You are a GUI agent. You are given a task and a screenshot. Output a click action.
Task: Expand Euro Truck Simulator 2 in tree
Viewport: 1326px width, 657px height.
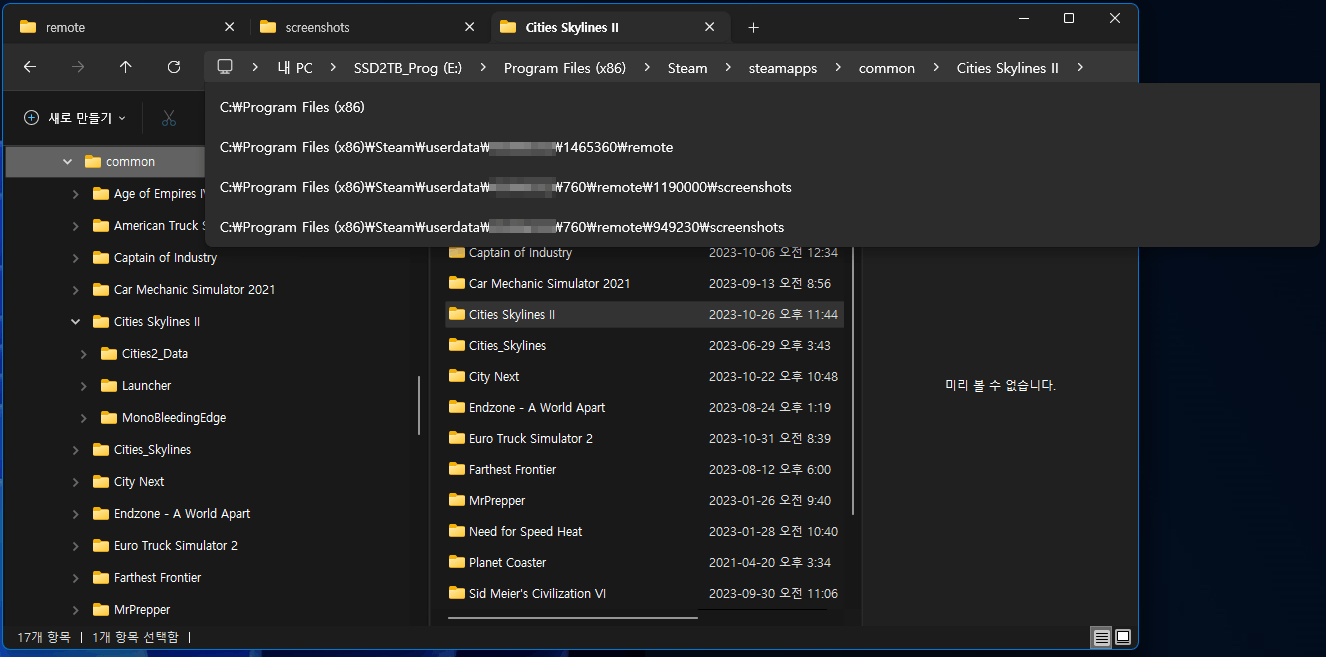pos(76,545)
